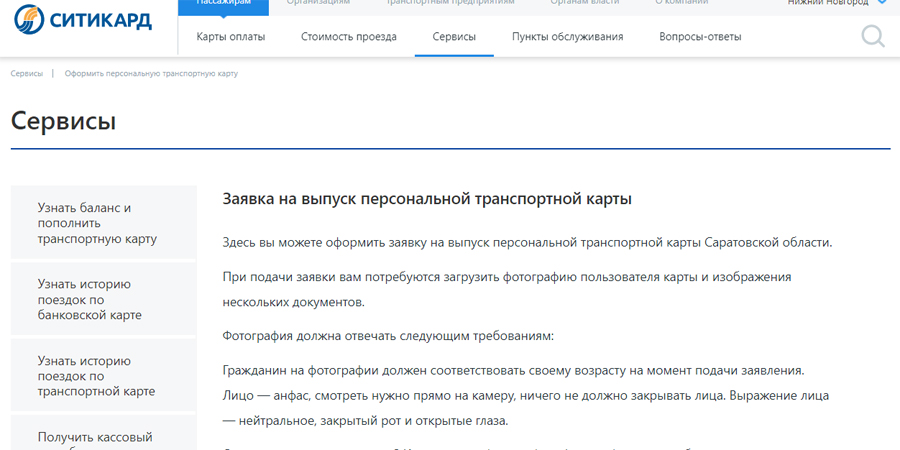The width and height of the screenshot is (900, 450).
Task: Select the Органам власти top tab
Action: 584,4
